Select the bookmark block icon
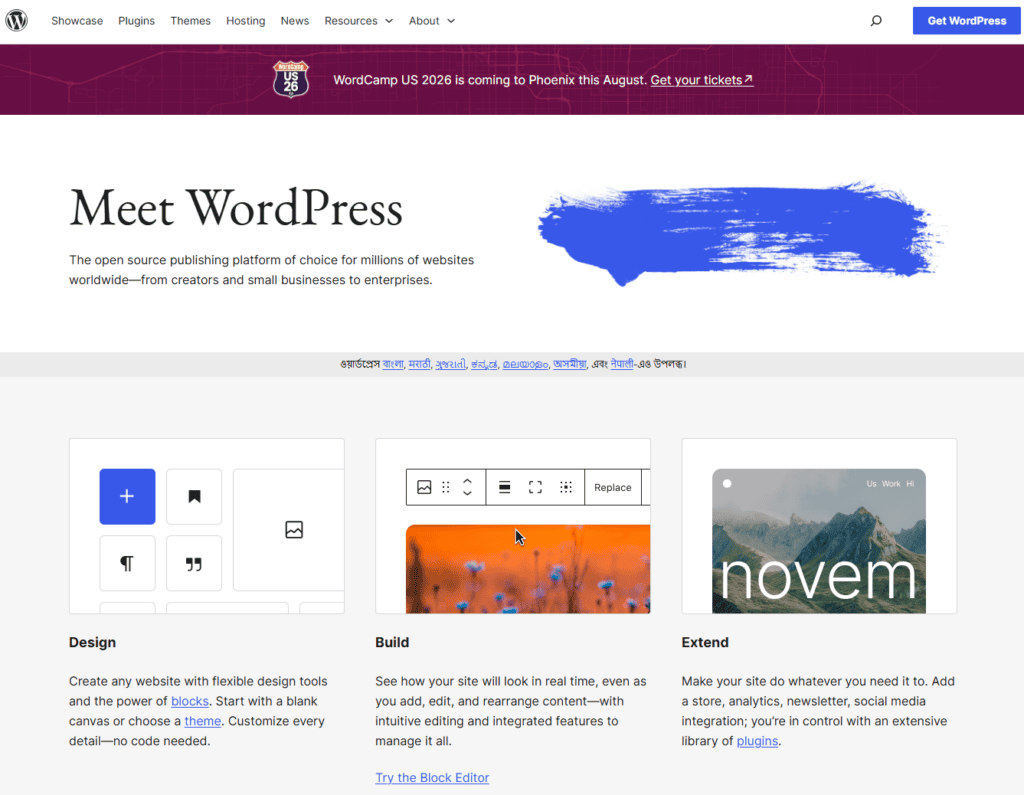This screenshot has width=1024, height=795. click(x=194, y=496)
